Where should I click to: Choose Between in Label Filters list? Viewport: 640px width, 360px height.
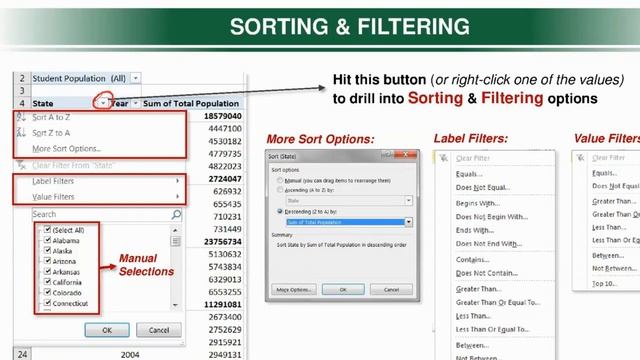[x=473, y=345]
